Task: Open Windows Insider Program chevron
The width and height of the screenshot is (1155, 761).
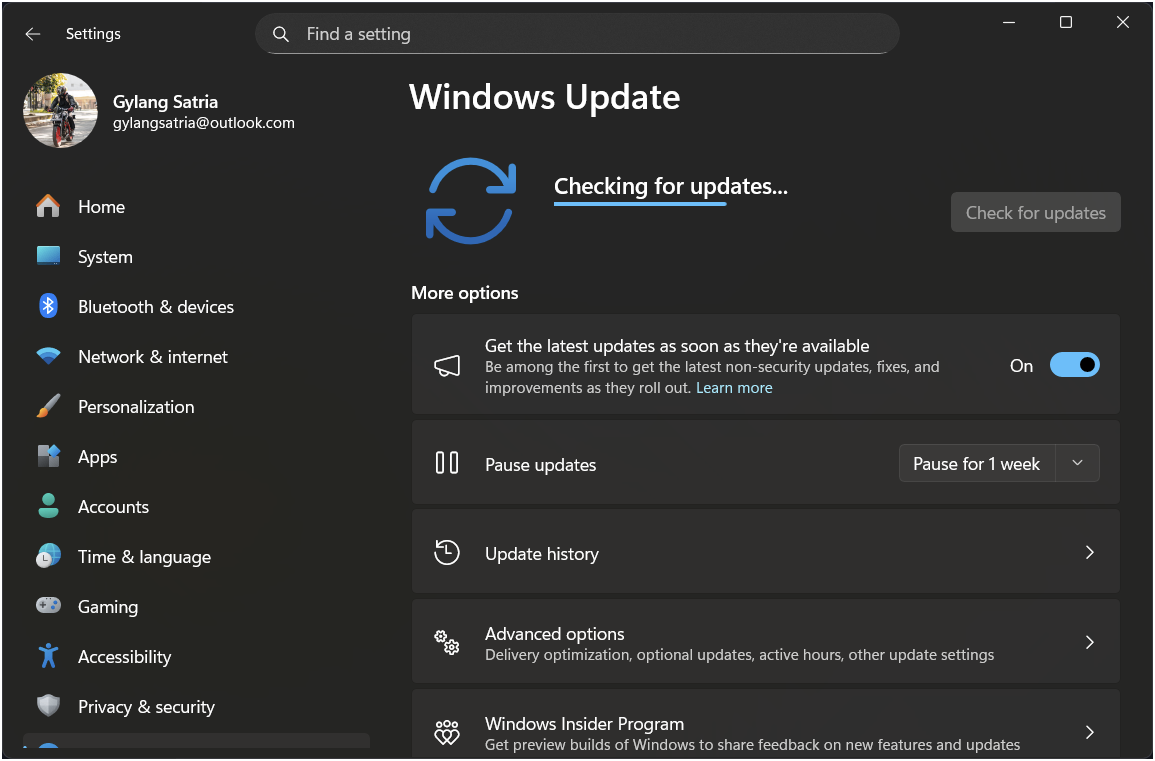Action: [1089, 732]
